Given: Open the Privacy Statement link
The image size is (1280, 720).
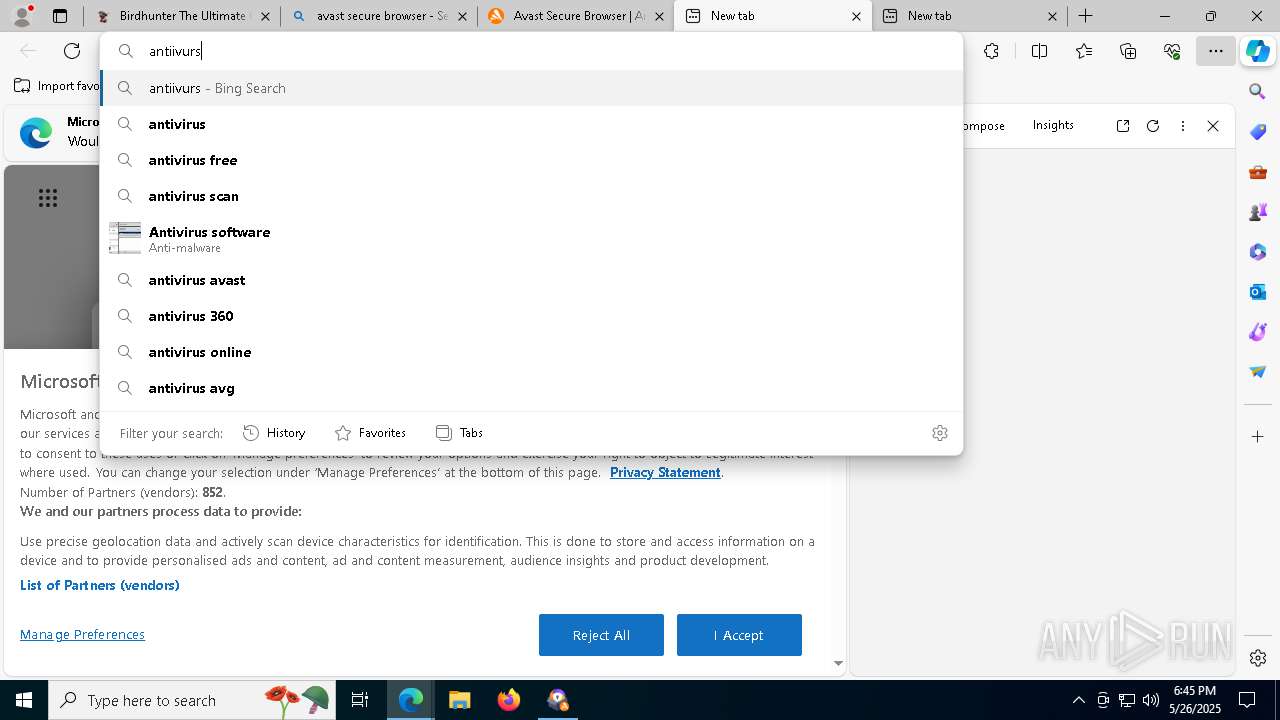Looking at the screenshot, I should (665, 472).
